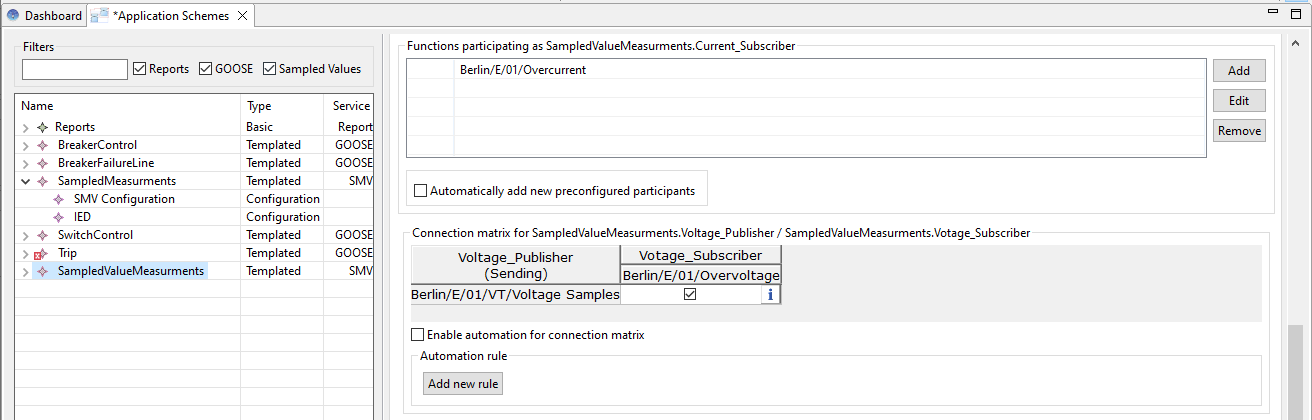Click the BreakerFailureLine scheme icon

pyautogui.click(x=42, y=163)
